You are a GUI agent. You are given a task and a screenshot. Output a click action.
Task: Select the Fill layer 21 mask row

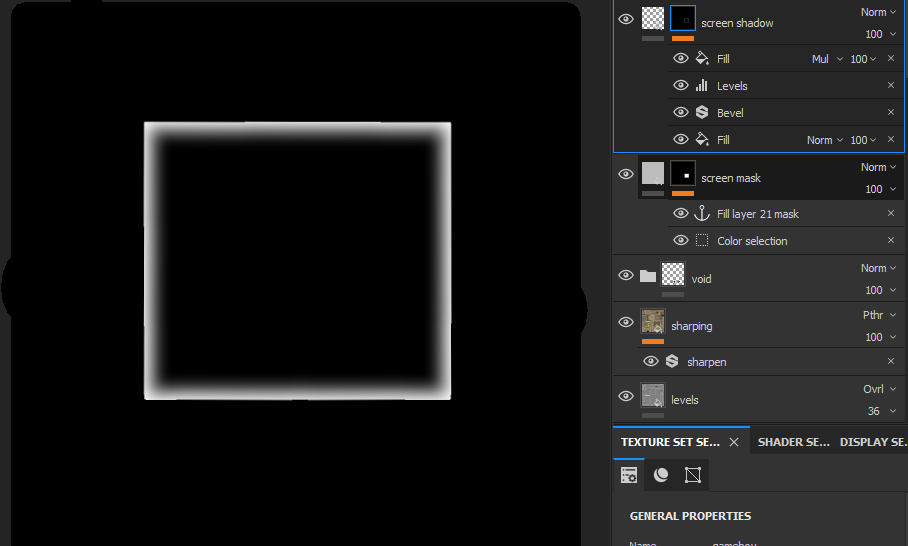pyautogui.click(x=786, y=214)
